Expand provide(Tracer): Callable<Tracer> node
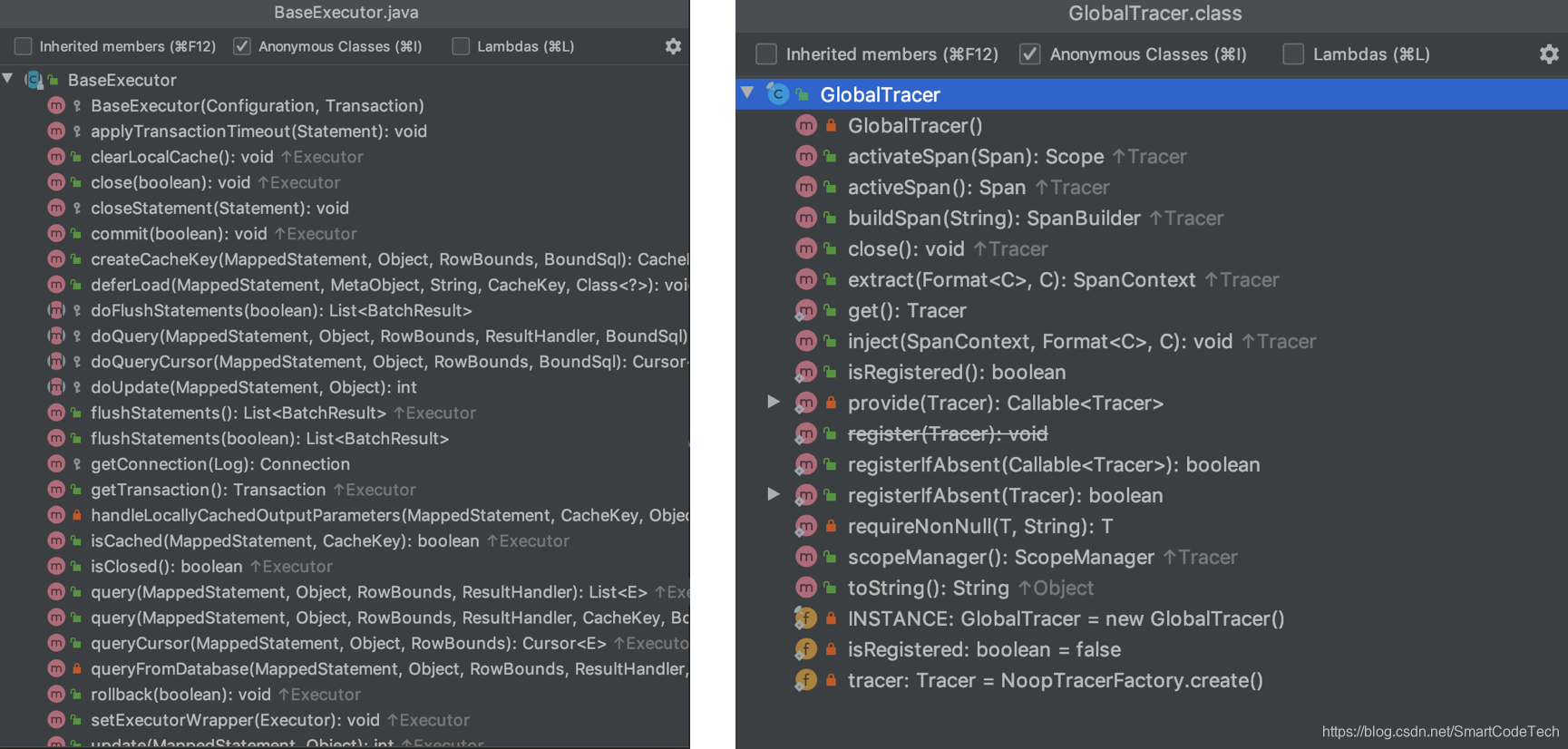Viewport: 1568px width, 749px height. [x=774, y=402]
